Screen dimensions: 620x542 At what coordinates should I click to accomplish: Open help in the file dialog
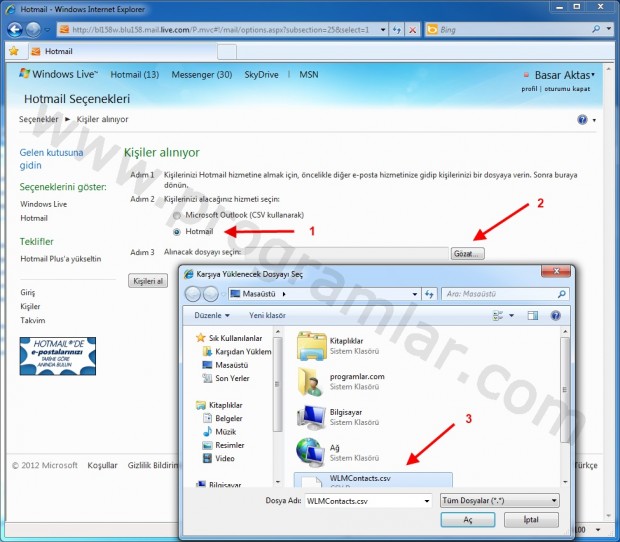(x=556, y=315)
